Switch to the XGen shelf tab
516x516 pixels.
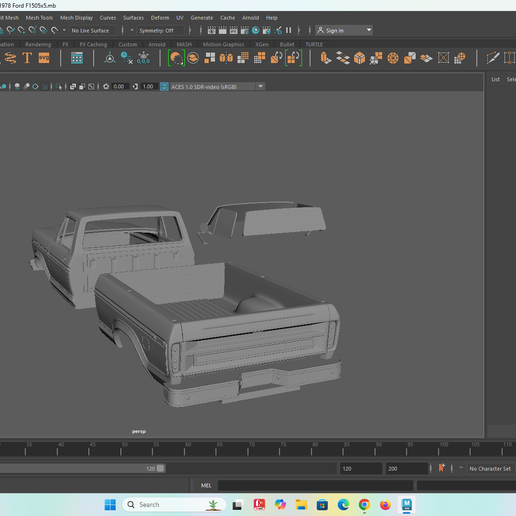click(262, 44)
